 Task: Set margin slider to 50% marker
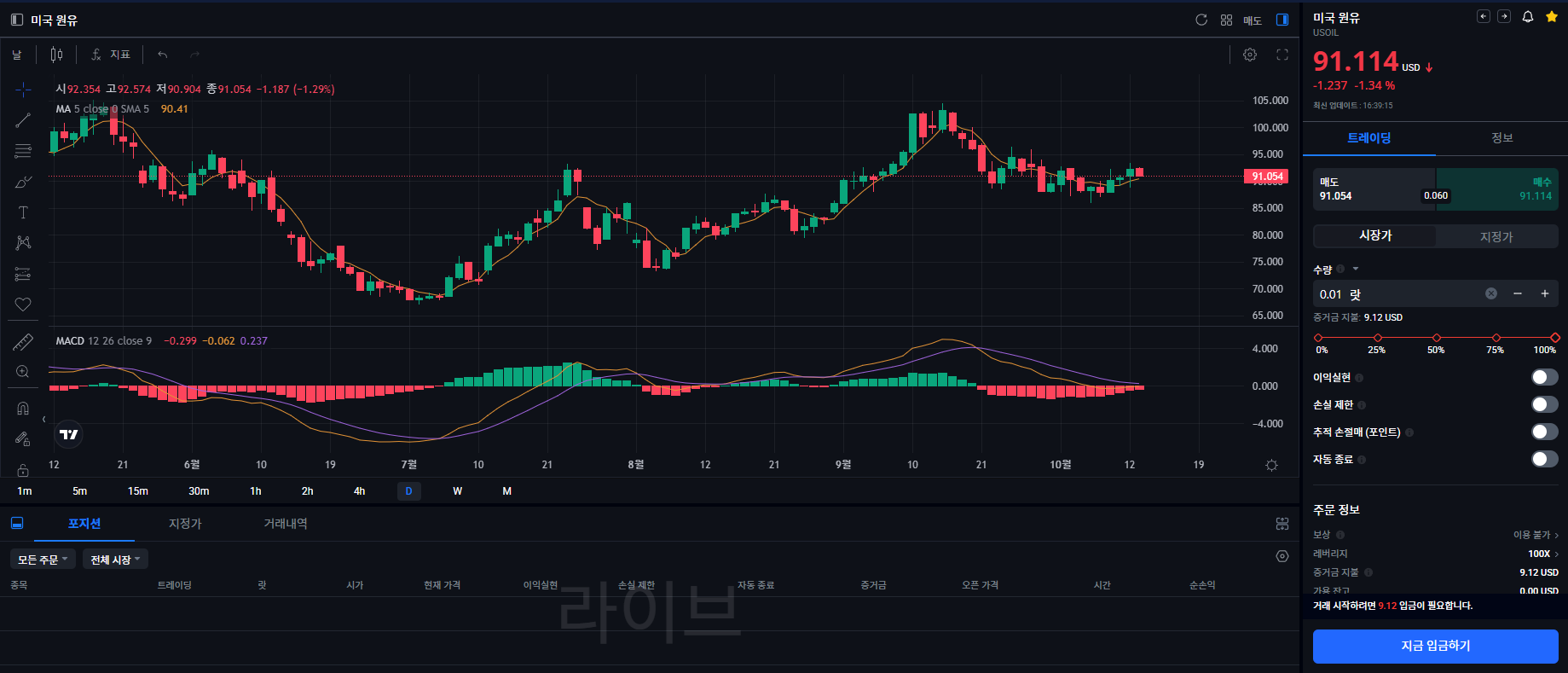[x=1437, y=338]
